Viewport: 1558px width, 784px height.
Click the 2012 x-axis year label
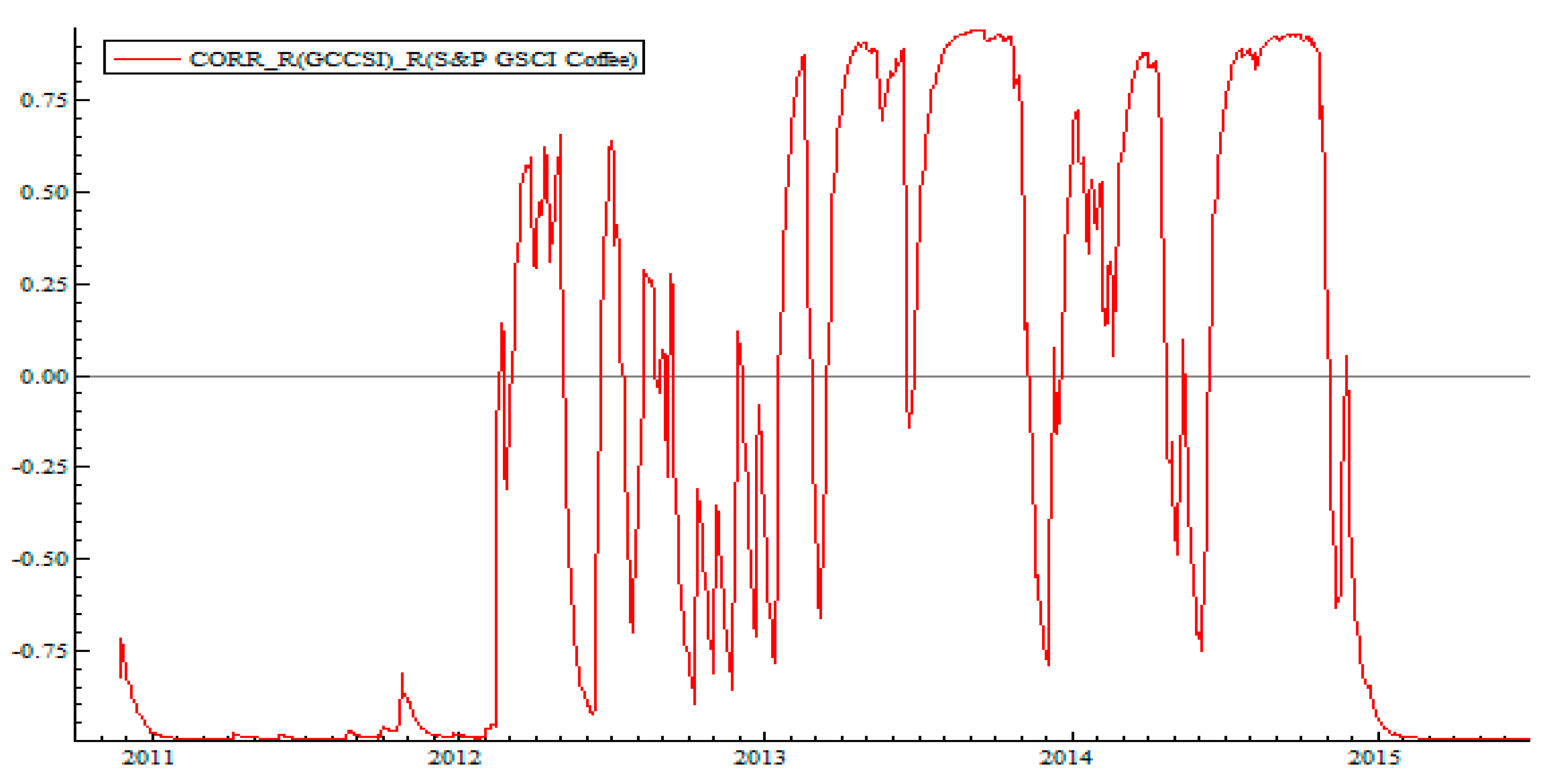coord(454,757)
